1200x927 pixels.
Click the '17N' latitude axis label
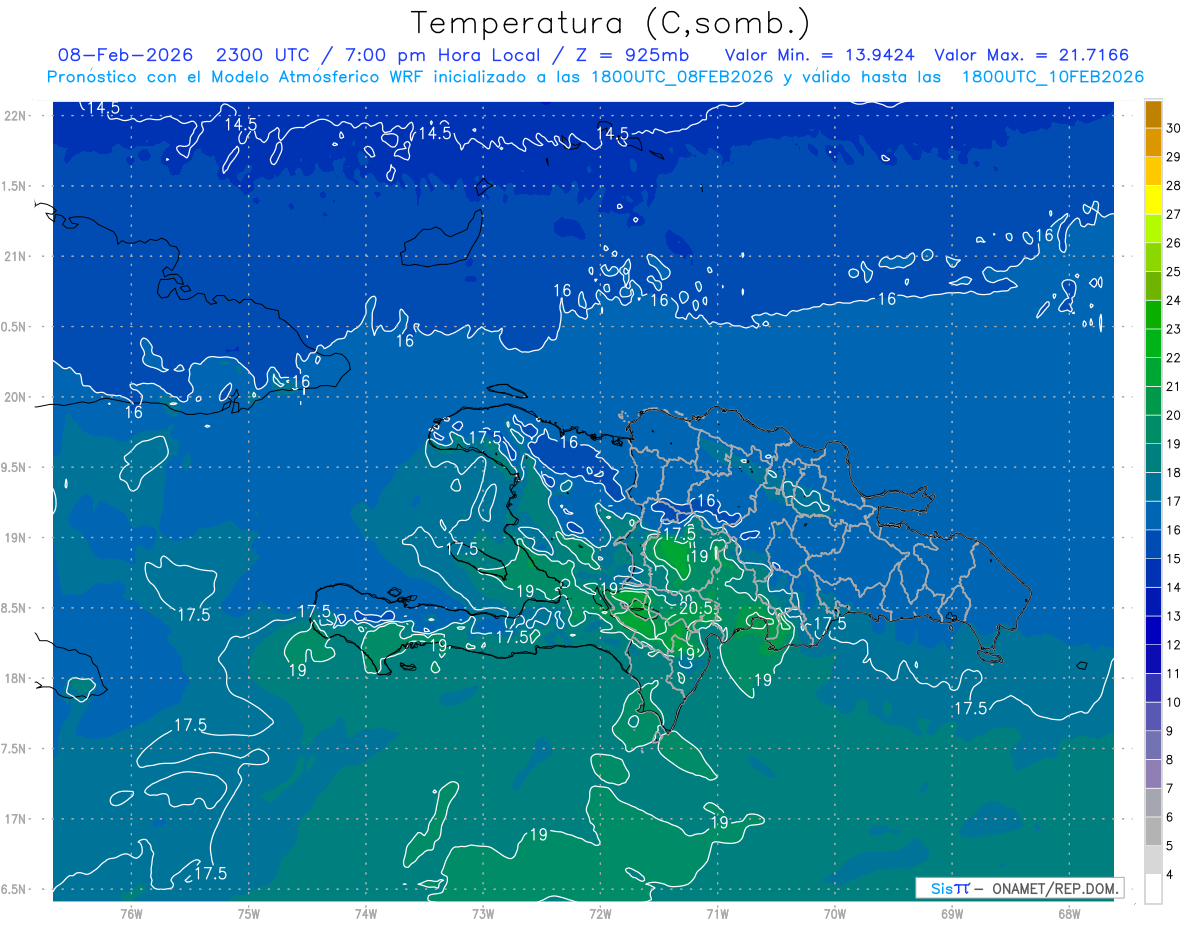[16, 819]
